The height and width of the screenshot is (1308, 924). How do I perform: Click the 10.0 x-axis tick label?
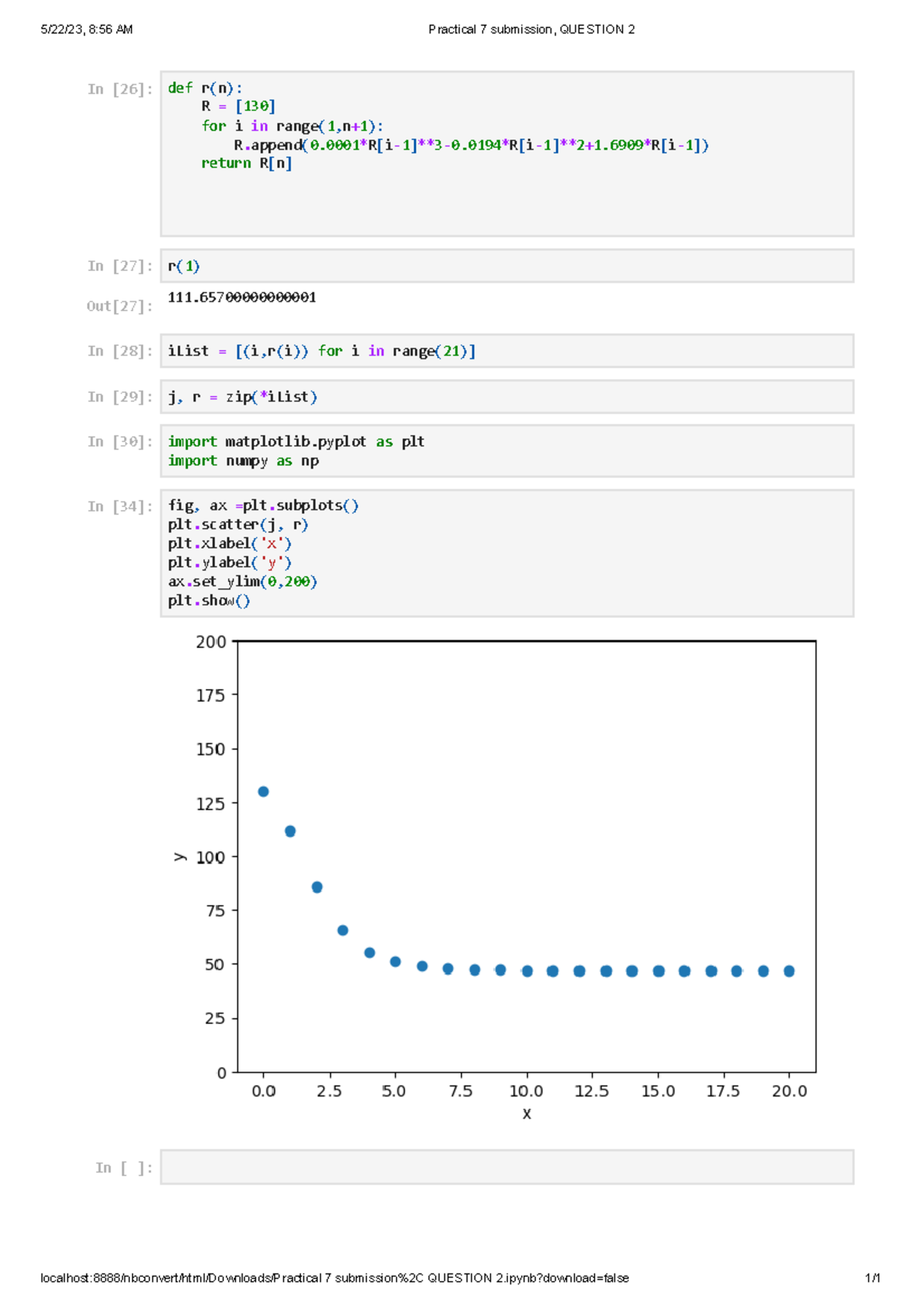527,1091
